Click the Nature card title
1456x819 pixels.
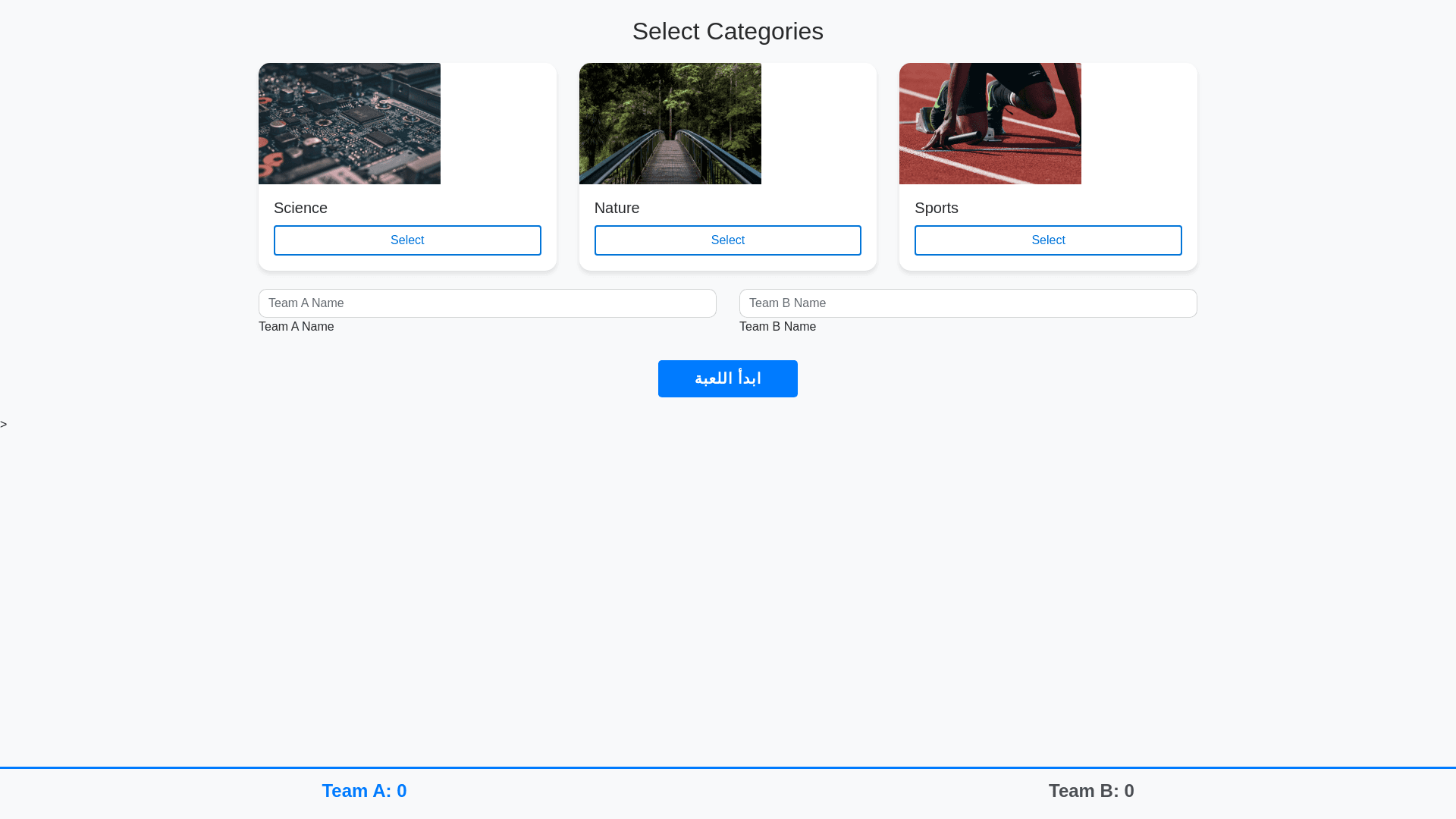click(617, 208)
